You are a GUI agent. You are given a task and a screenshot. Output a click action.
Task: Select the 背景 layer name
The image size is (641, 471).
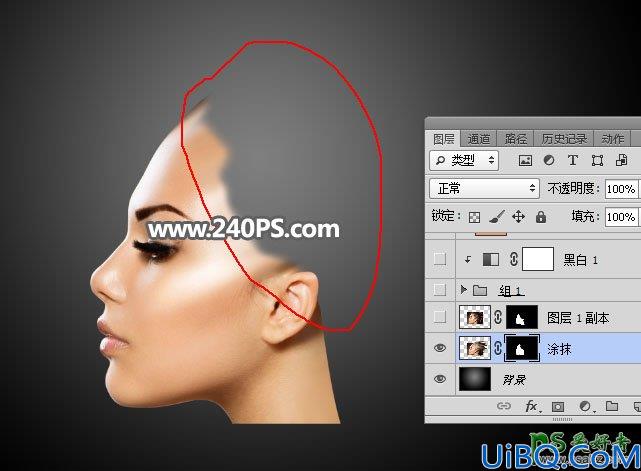[x=514, y=380]
